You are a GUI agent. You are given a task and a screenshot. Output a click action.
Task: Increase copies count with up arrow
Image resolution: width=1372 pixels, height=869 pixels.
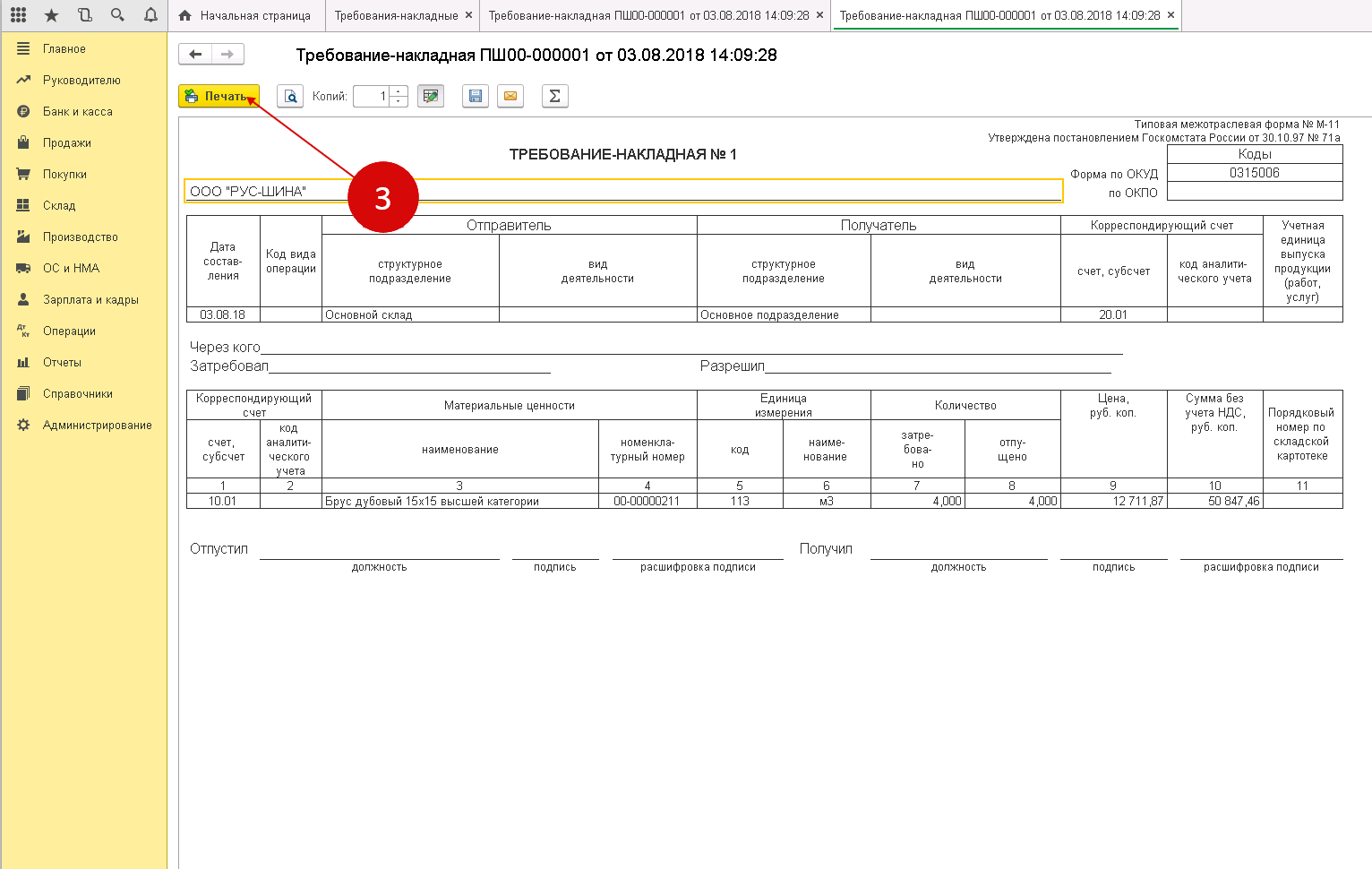click(399, 91)
